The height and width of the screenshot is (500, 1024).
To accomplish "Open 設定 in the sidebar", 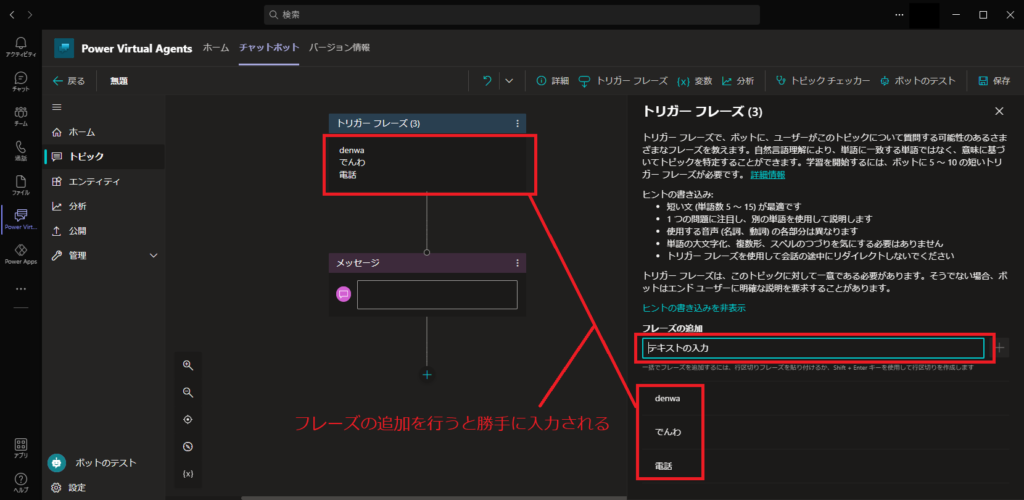I will [69, 488].
